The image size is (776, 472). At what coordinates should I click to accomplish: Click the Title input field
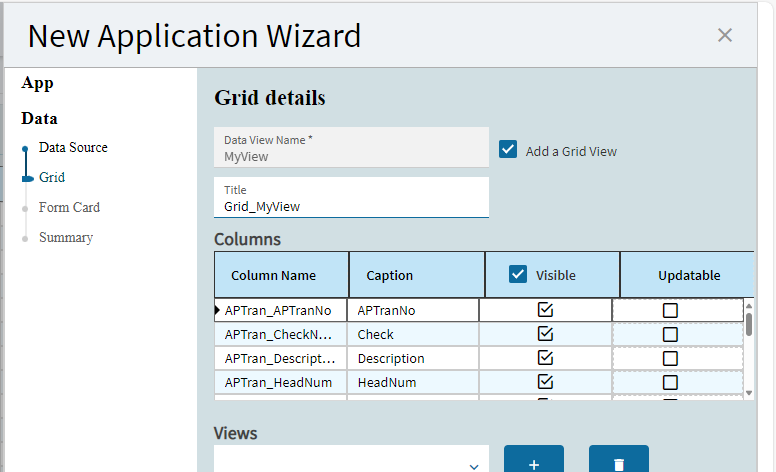point(351,197)
